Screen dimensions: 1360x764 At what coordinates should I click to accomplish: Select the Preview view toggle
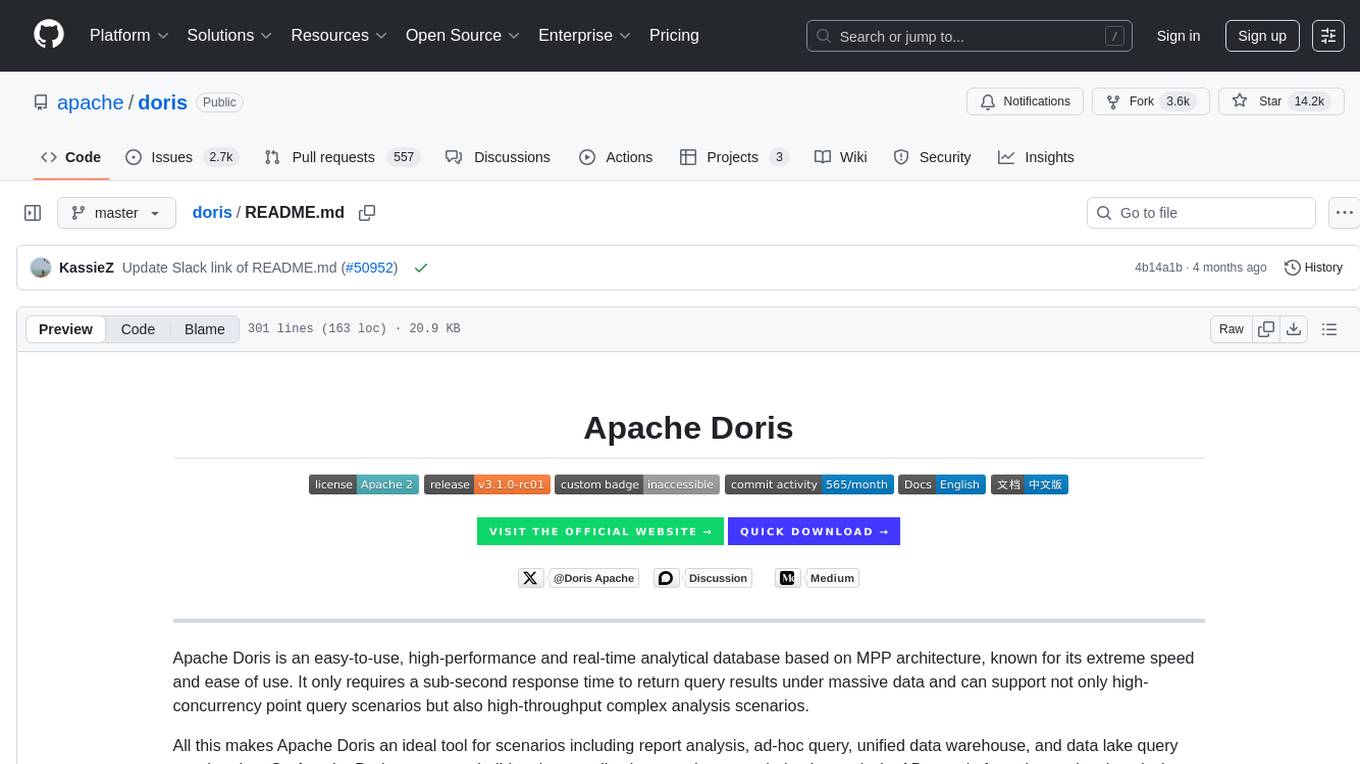point(66,329)
